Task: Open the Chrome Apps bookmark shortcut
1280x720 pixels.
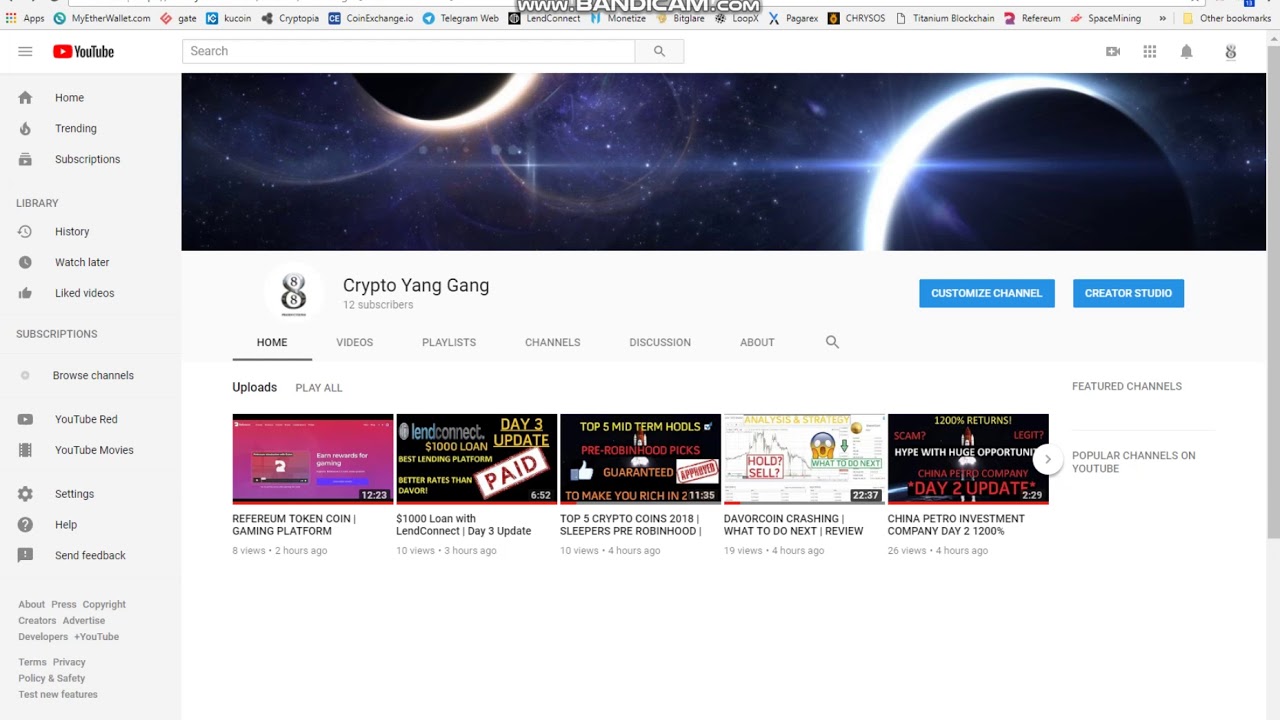Action: coord(25,18)
